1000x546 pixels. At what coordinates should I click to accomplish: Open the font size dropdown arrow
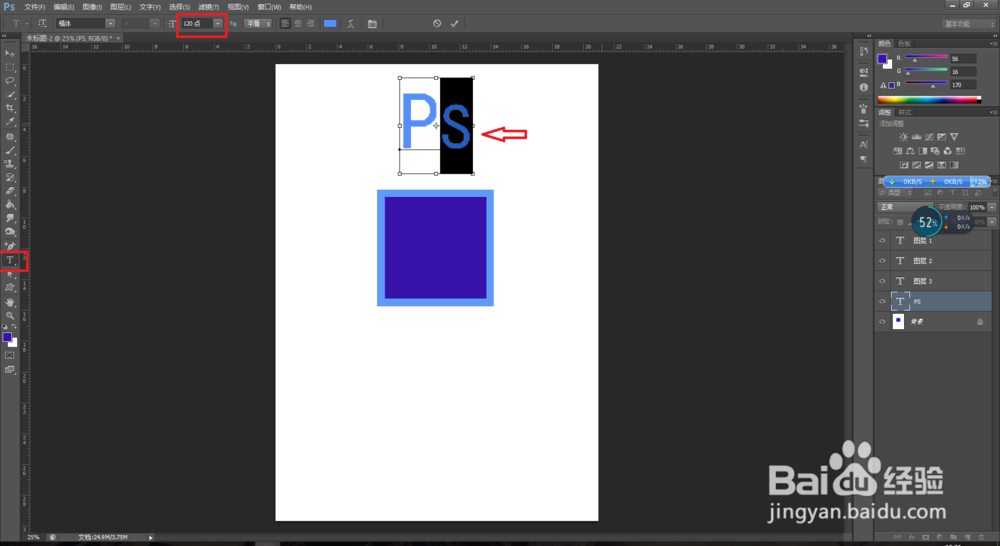point(218,24)
